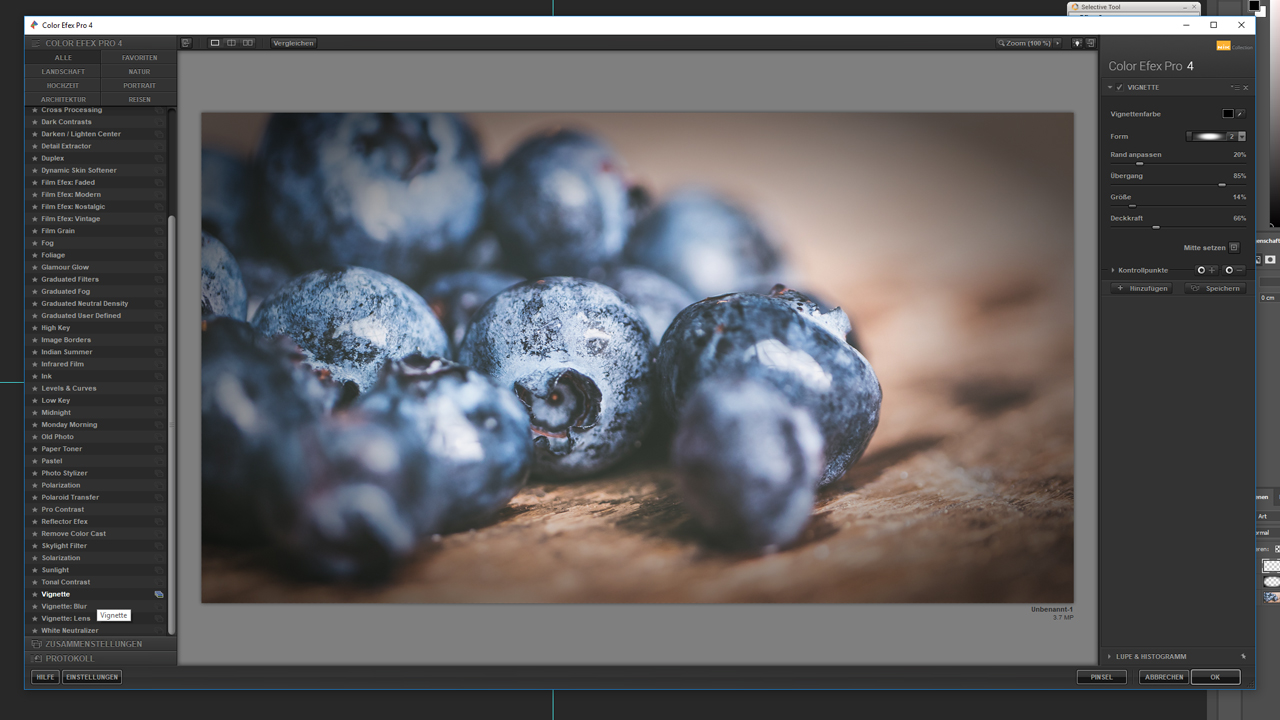The width and height of the screenshot is (1280, 720).
Task: Open presets icon of Dark Contrasts filter
Action: [159, 122]
